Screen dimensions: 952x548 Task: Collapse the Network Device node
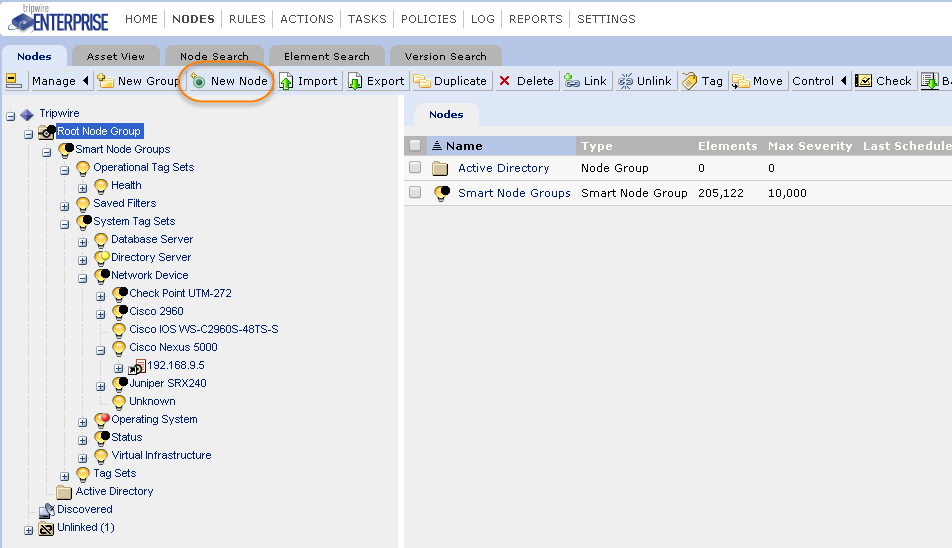pyautogui.click(x=83, y=279)
